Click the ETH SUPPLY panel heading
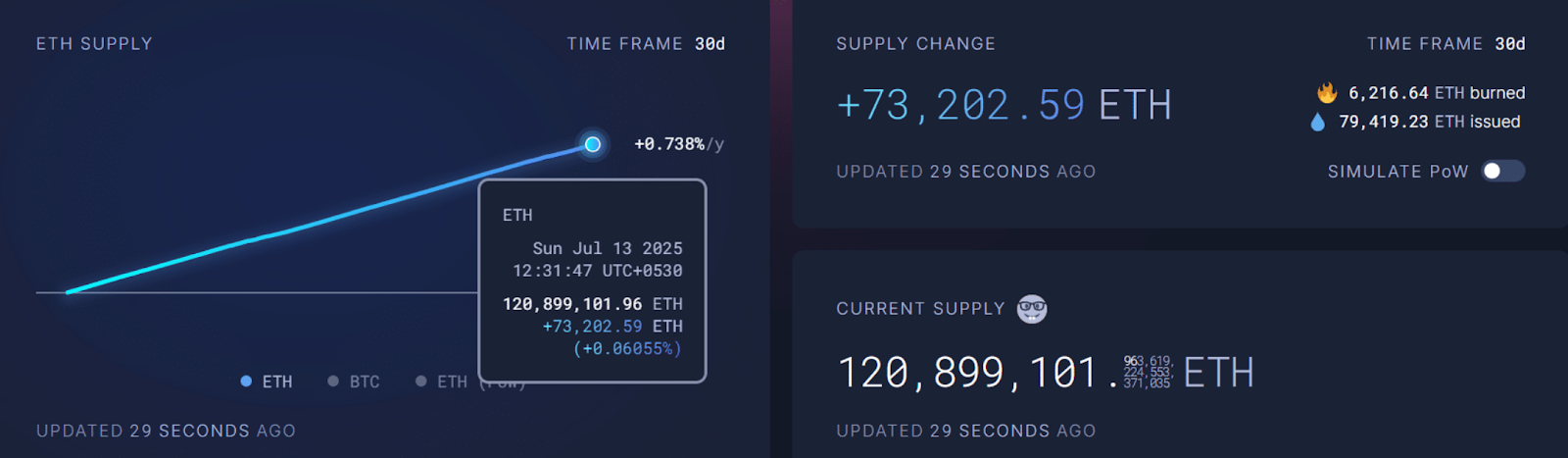 click(94, 44)
